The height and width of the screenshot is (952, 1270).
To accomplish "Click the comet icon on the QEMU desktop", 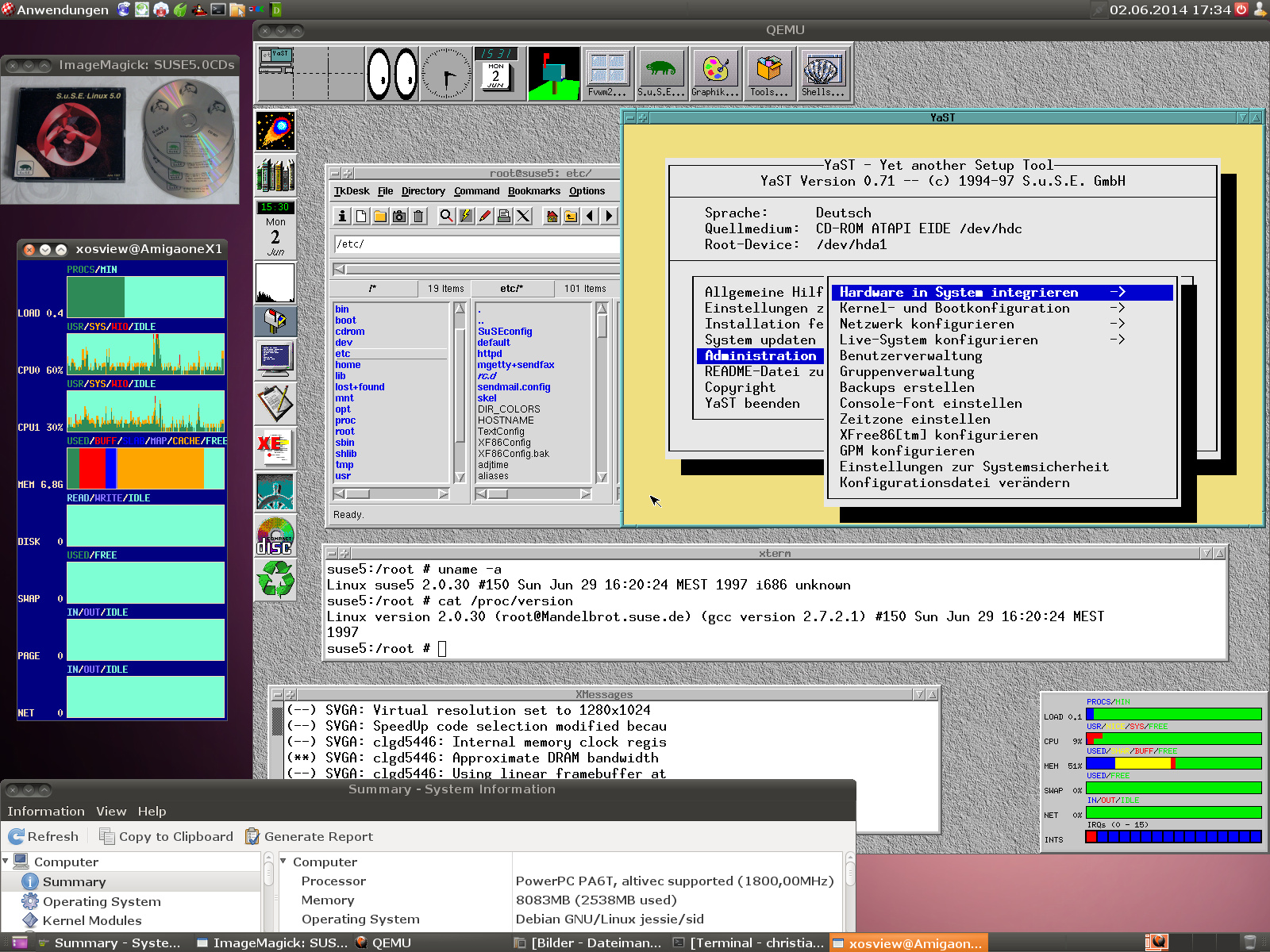I will 275,131.
